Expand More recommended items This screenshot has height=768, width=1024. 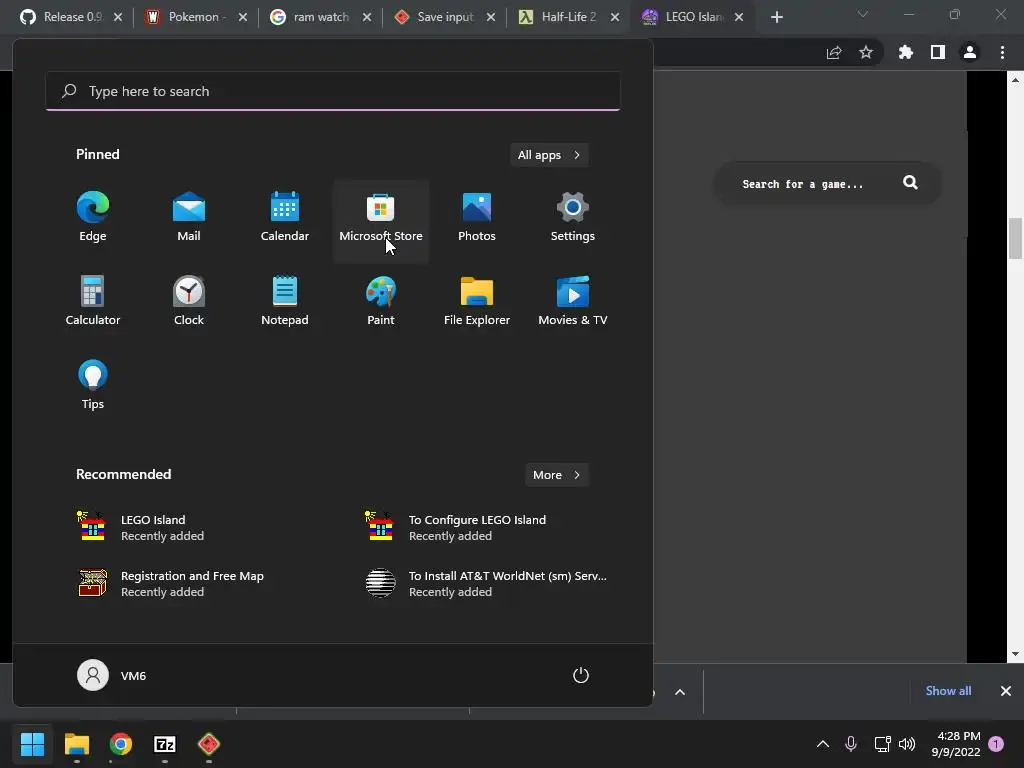(556, 475)
